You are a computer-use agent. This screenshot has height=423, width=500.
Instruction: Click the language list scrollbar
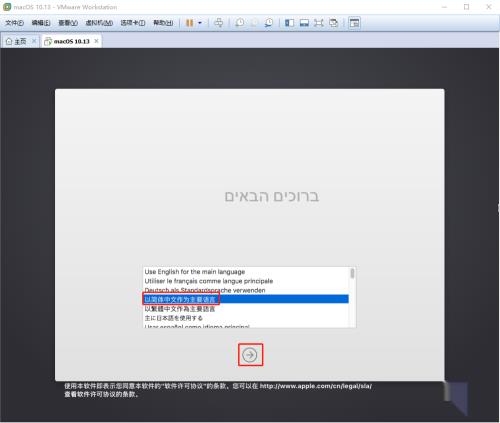pyautogui.click(x=352, y=274)
